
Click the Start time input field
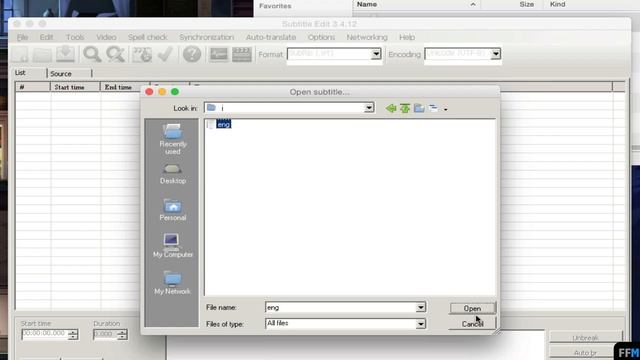[x=44, y=334]
